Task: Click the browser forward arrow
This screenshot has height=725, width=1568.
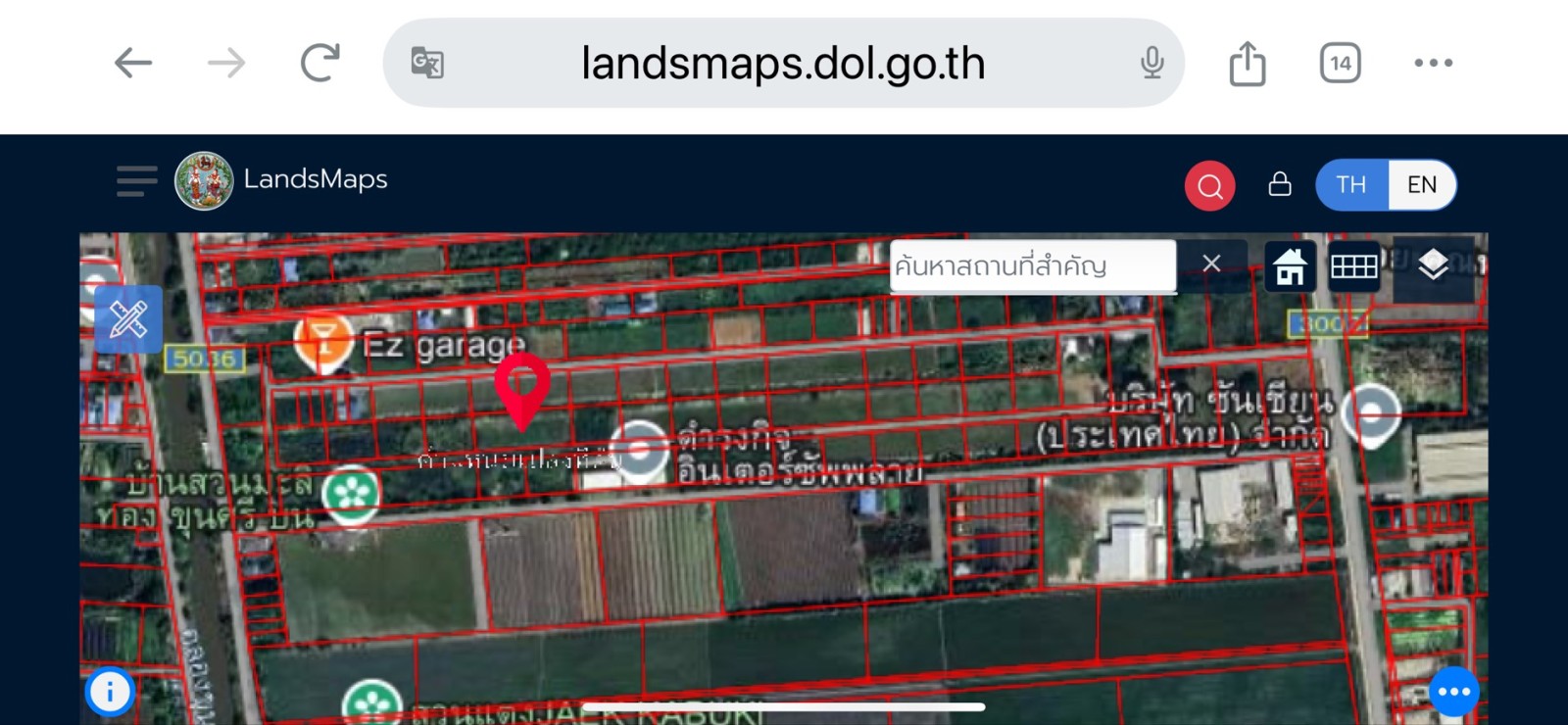Action: pos(226,64)
